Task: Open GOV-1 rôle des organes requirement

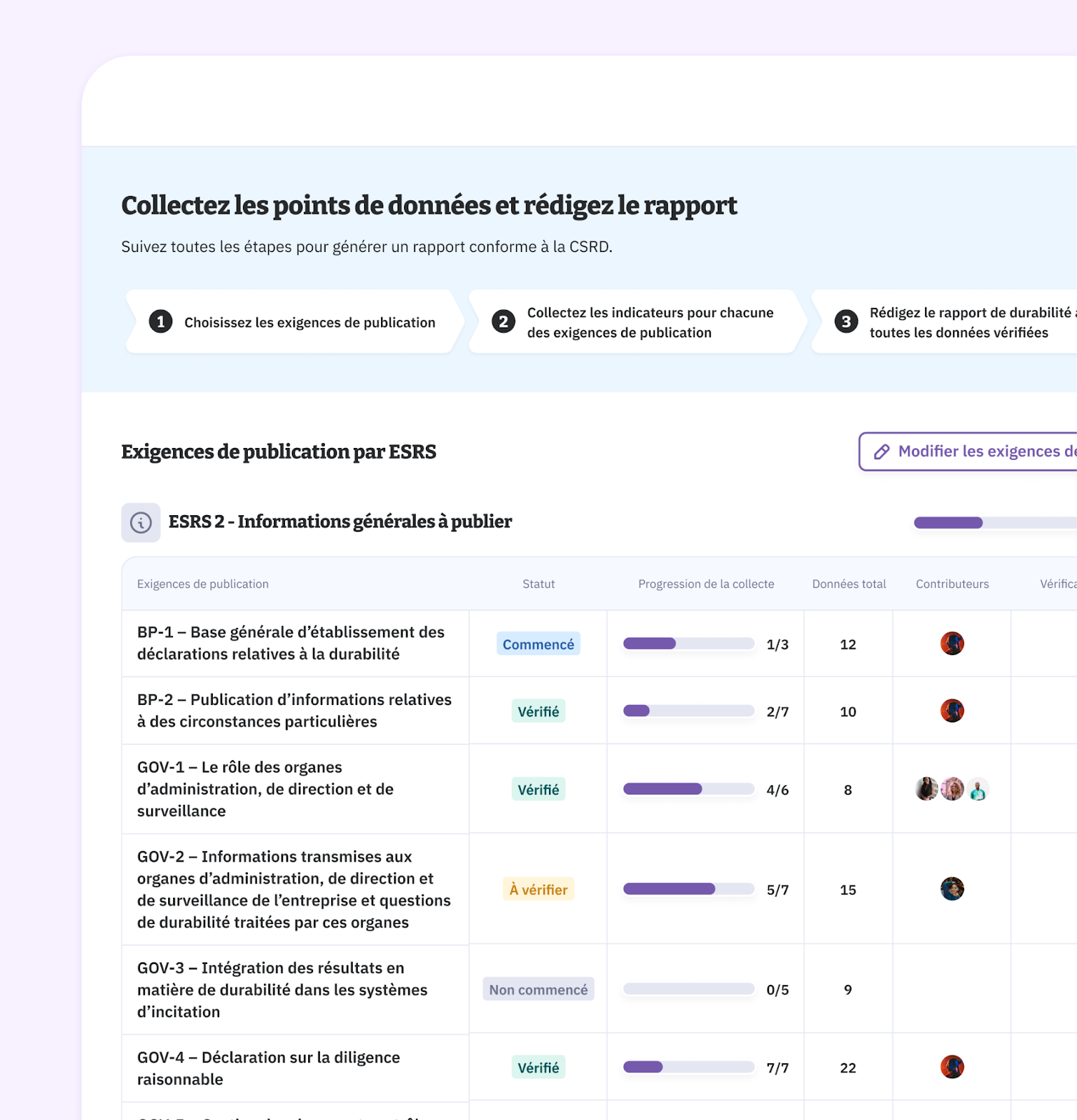Action: click(x=265, y=789)
